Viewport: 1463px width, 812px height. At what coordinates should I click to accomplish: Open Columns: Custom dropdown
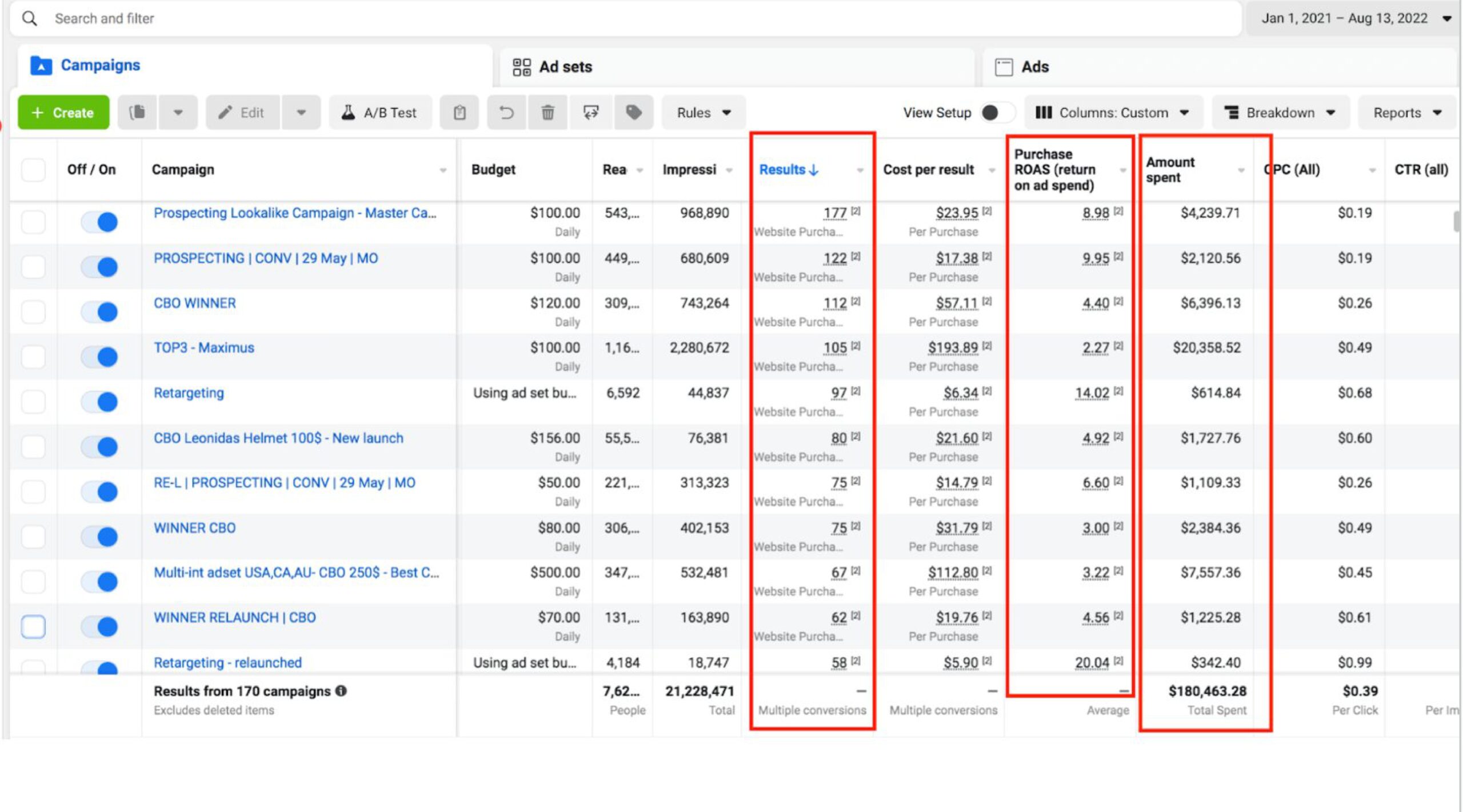point(1113,113)
